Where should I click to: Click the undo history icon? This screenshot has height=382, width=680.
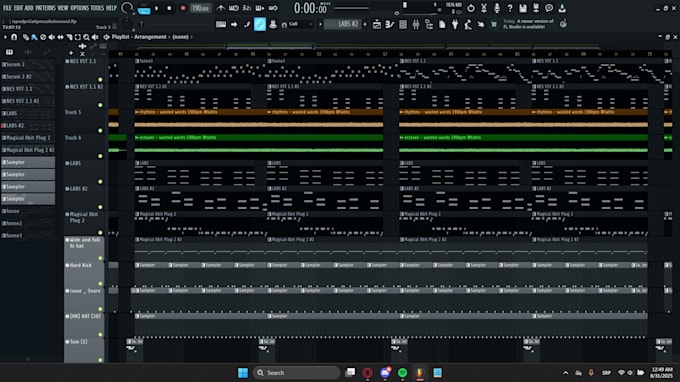click(x=471, y=8)
